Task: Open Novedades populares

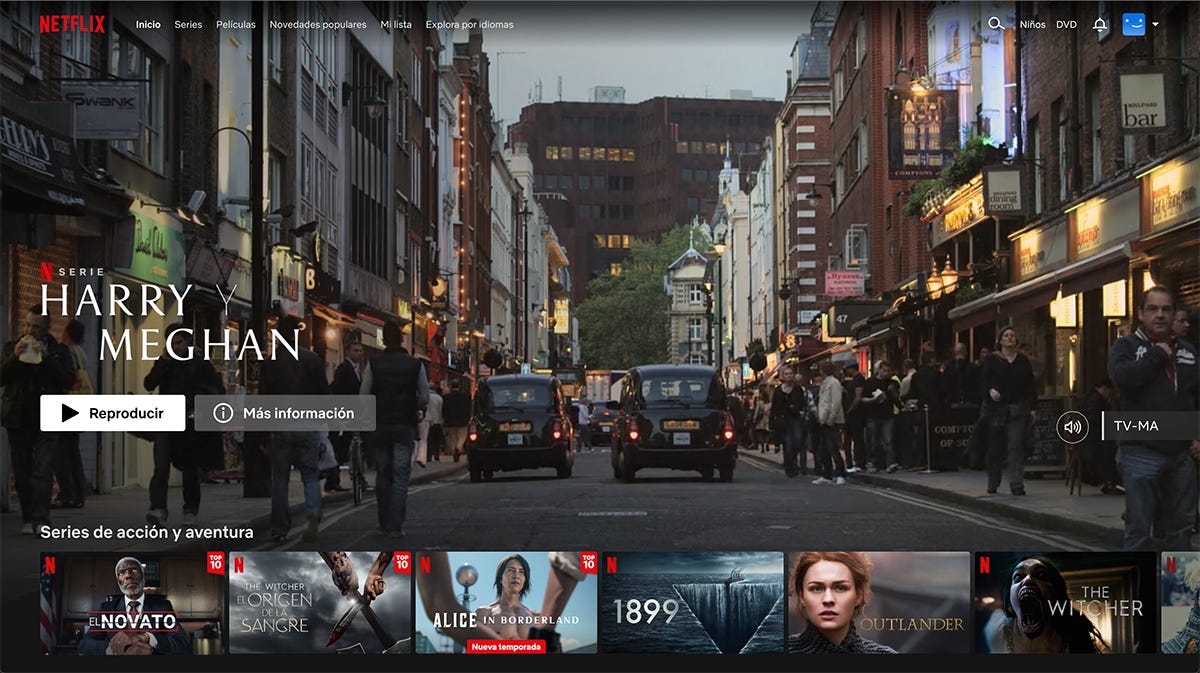Action: tap(318, 24)
